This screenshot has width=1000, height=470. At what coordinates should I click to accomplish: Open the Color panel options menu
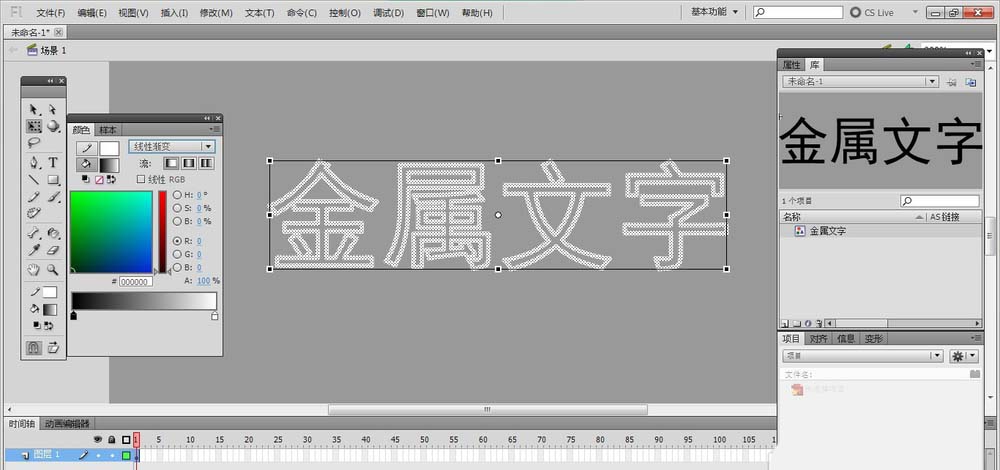pos(216,129)
